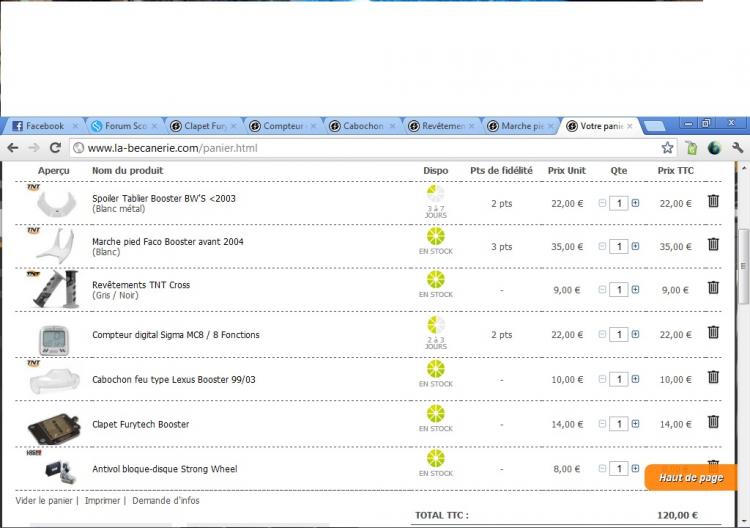Remove Marche pied Faco Booster via trash icon
Viewport: 750px width, 528px height.
click(x=713, y=244)
